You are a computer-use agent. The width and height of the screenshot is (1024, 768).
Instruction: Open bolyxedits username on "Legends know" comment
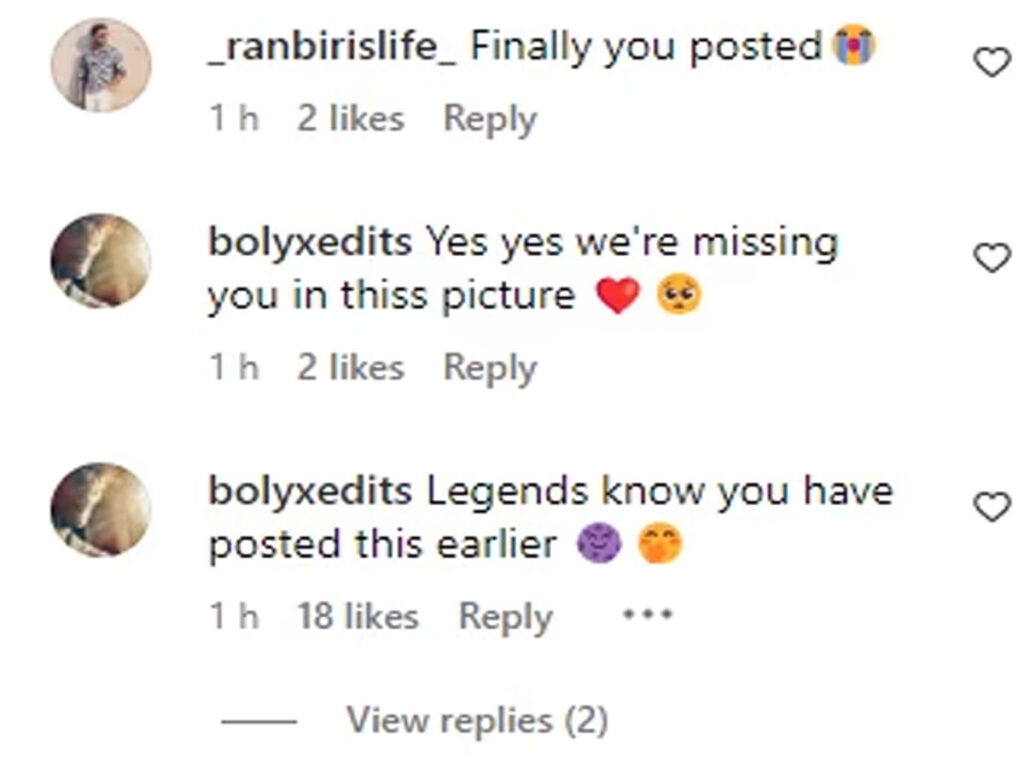(x=310, y=490)
